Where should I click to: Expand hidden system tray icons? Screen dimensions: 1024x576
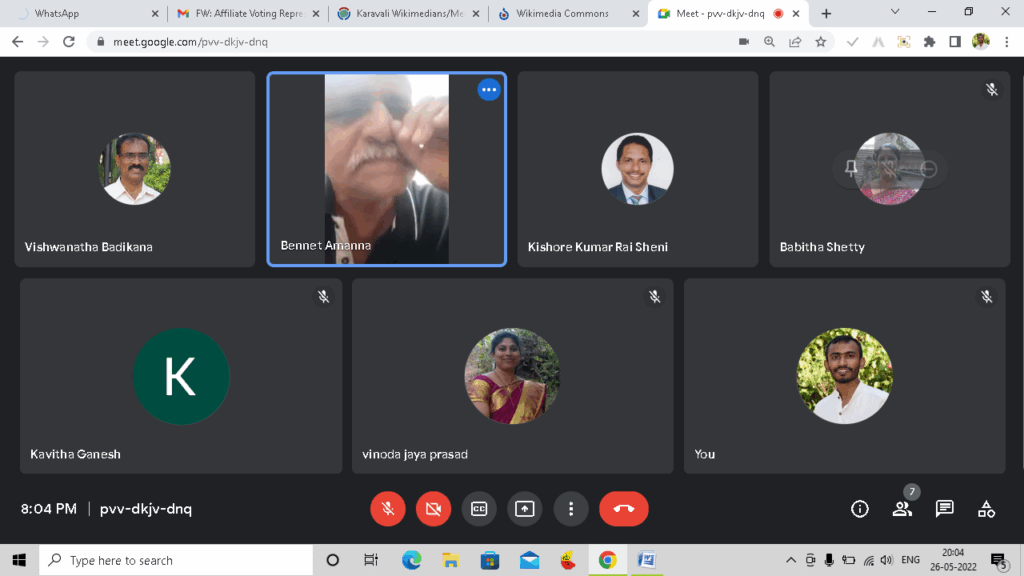coord(791,560)
